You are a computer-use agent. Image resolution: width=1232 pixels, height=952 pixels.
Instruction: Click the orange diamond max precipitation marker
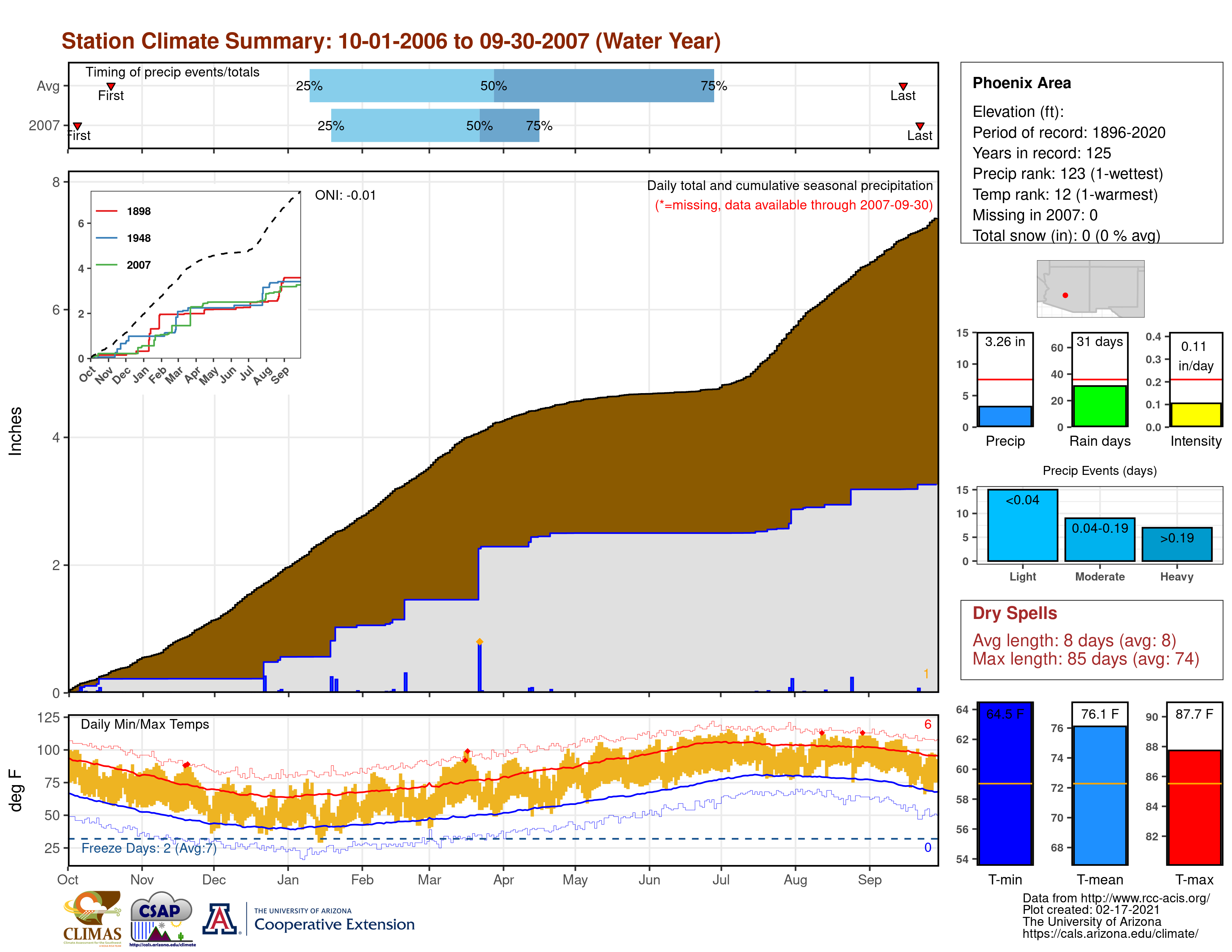479,642
